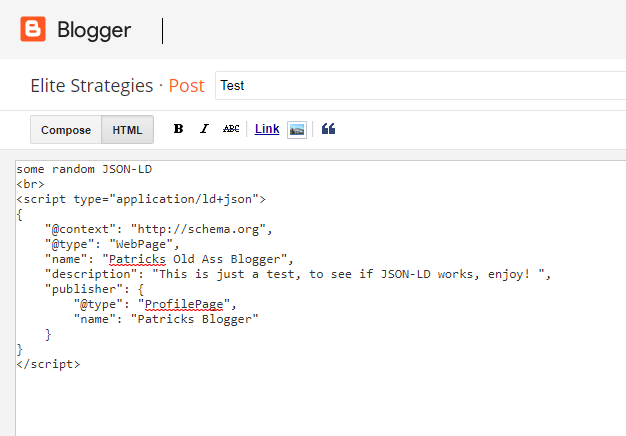This screenshot has height=436, width=626.
Task: Click the "@type": "WebPage" line
Action: [112, 244]
